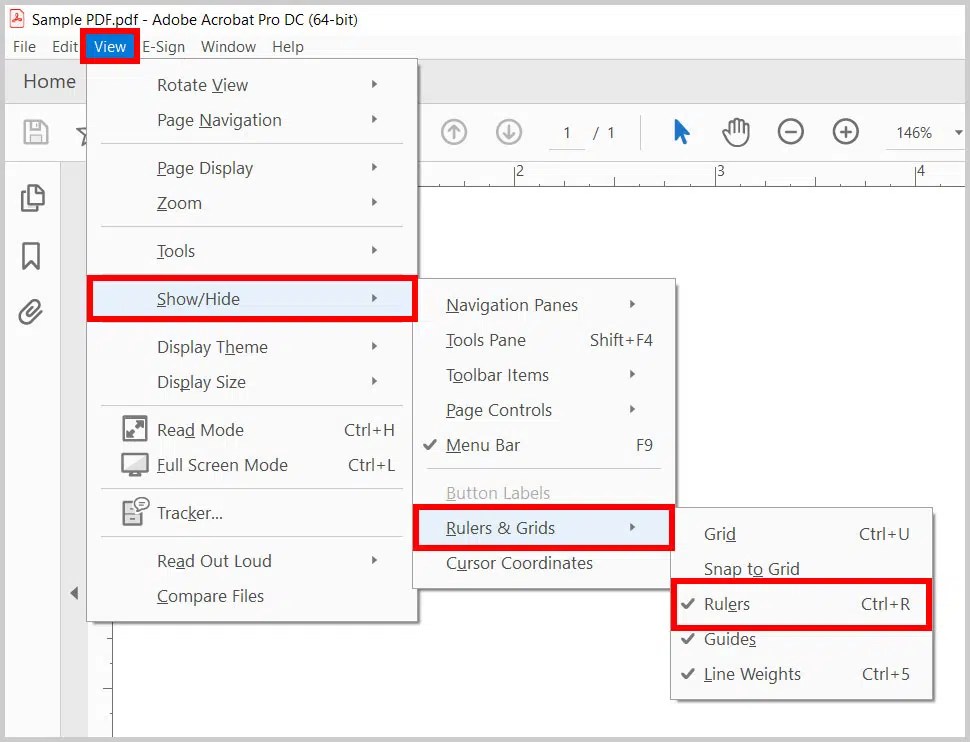Select the Hand pan tool
The height and width of the screenshot is (742, 970).
736,132
